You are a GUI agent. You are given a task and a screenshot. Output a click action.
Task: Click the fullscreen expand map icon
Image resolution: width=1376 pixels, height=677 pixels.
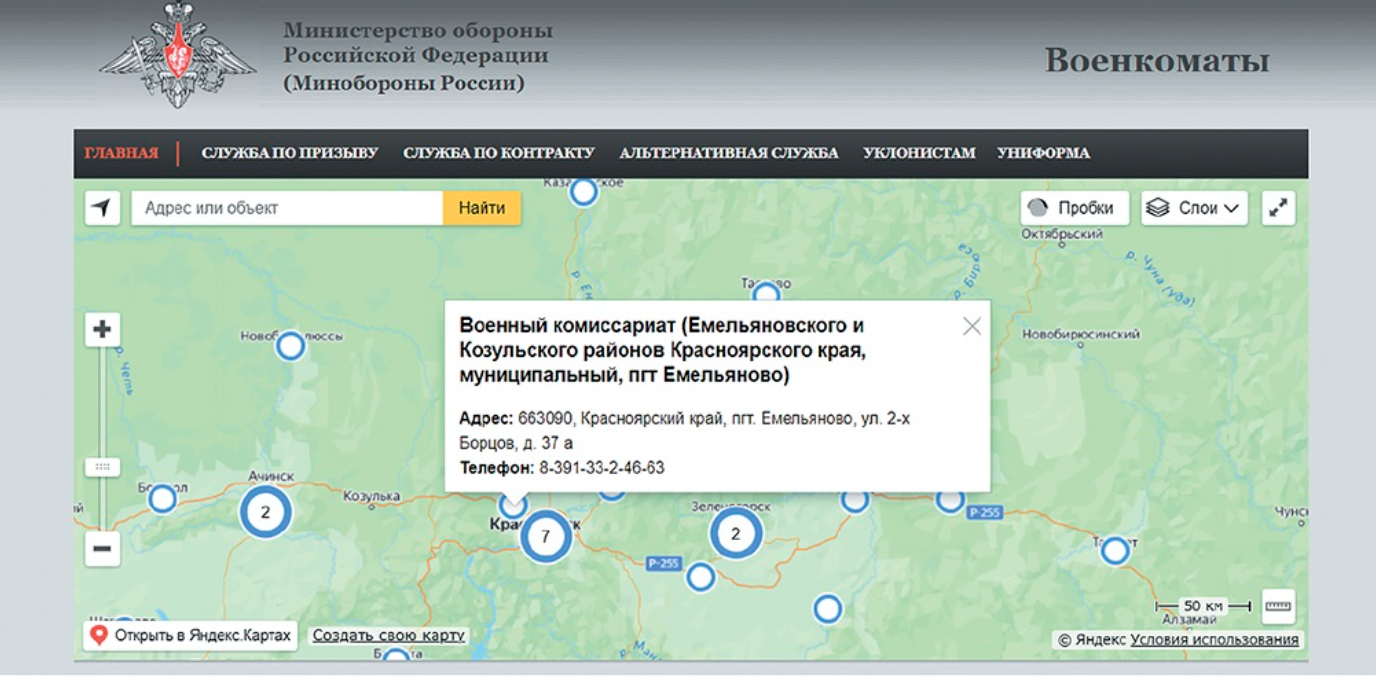point(1278,208)
